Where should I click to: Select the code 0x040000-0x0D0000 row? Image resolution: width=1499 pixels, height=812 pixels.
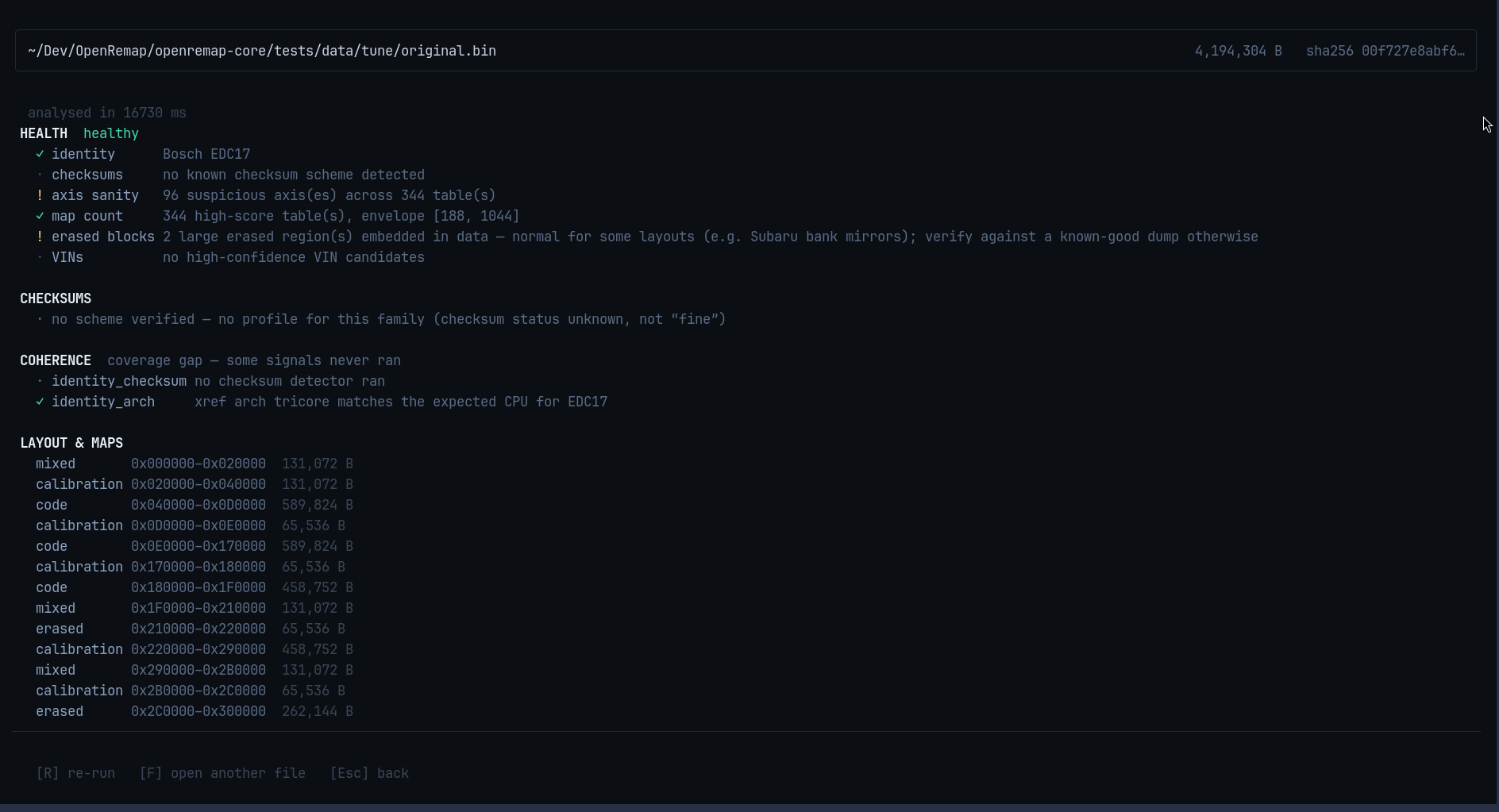pos(195,505)
